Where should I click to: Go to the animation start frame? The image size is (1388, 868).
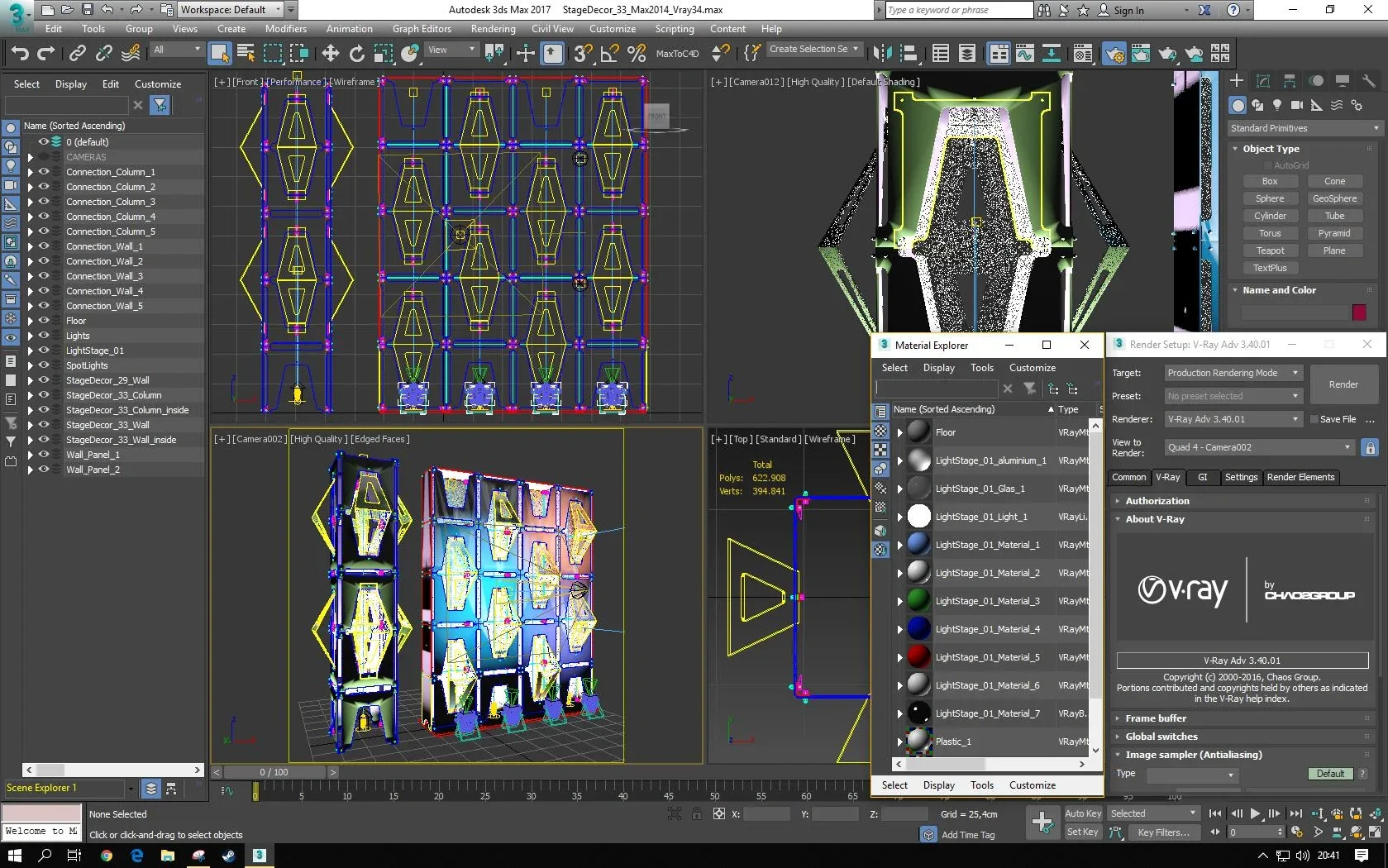pyautogui.click(x=1214, y=813)
